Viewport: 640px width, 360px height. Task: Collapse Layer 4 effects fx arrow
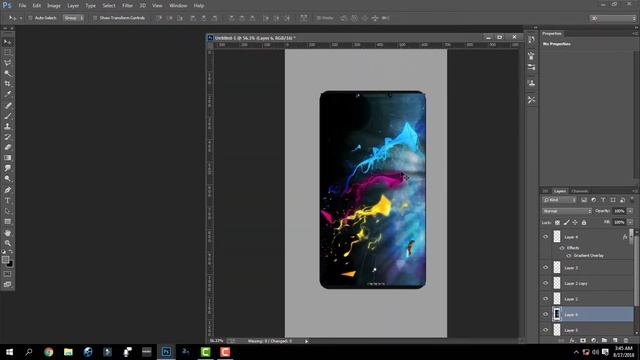point(631,237)
